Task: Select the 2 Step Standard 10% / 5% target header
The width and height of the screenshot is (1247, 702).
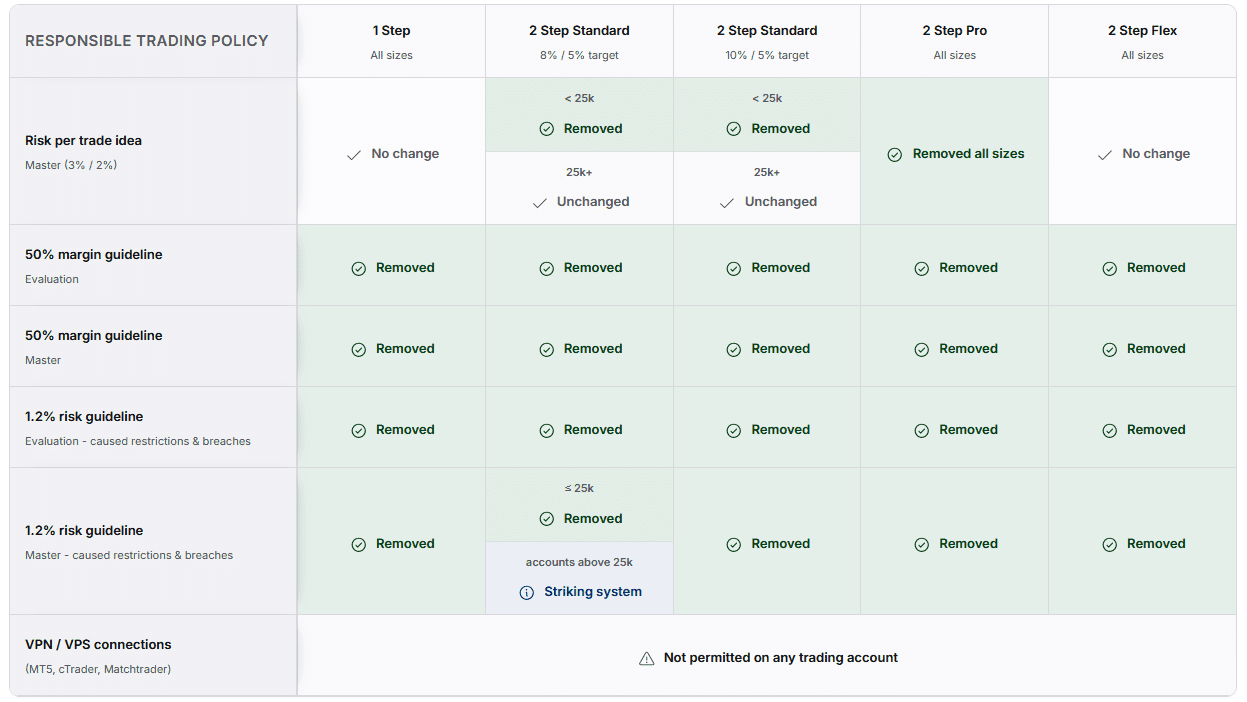Action: (x=767, y=41)
